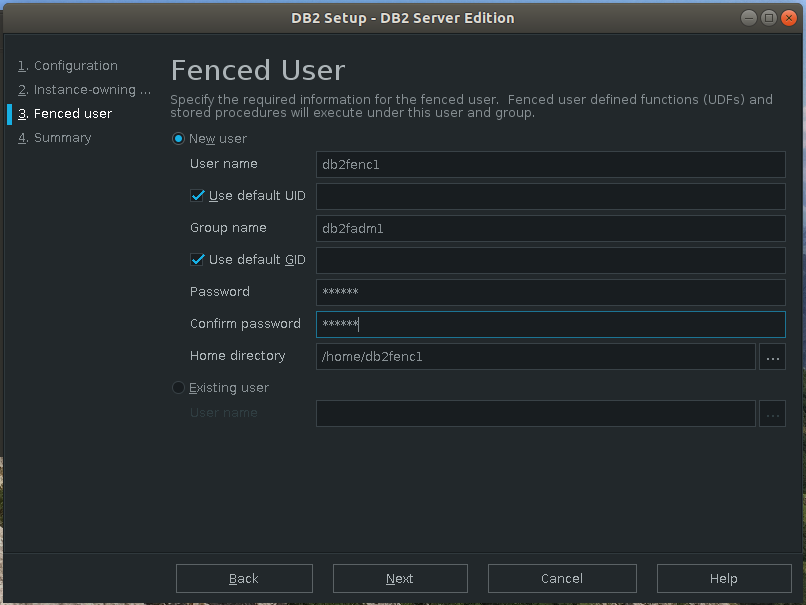Uncheck the Use default GID checkbox
806x605 pixels.
point(197,260)
